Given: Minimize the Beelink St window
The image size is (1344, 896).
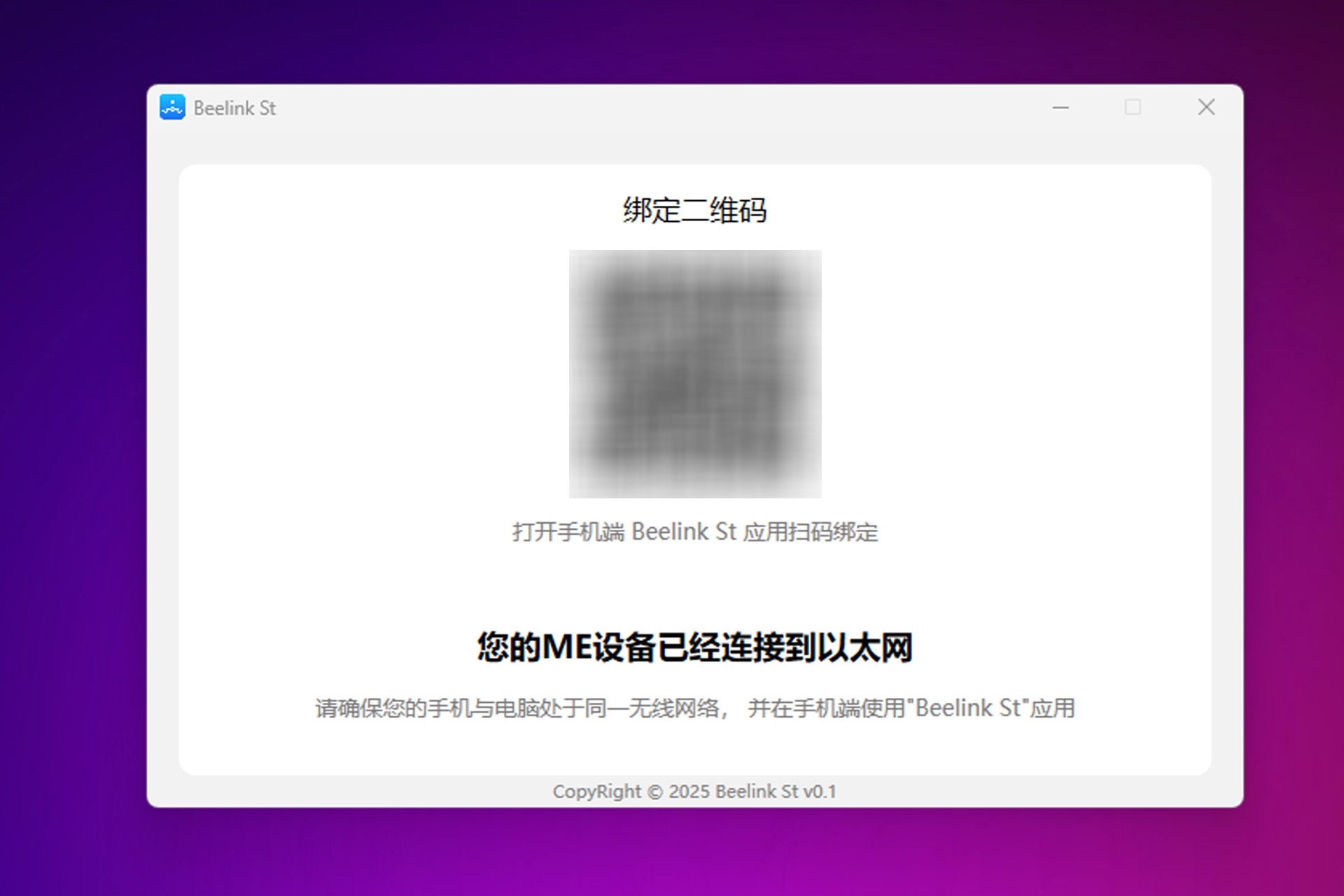Looking at the screenshot, I should click(x=1060, y=107).
